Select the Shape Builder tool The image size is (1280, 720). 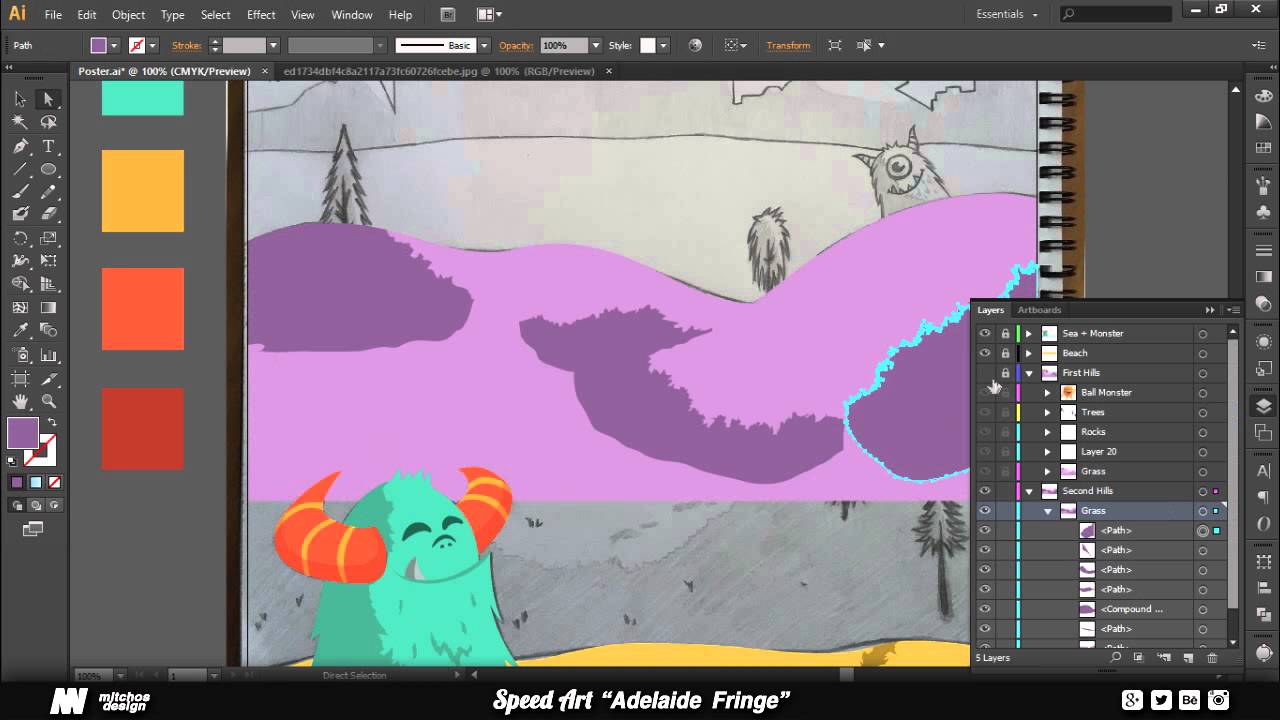coord(20,285)
